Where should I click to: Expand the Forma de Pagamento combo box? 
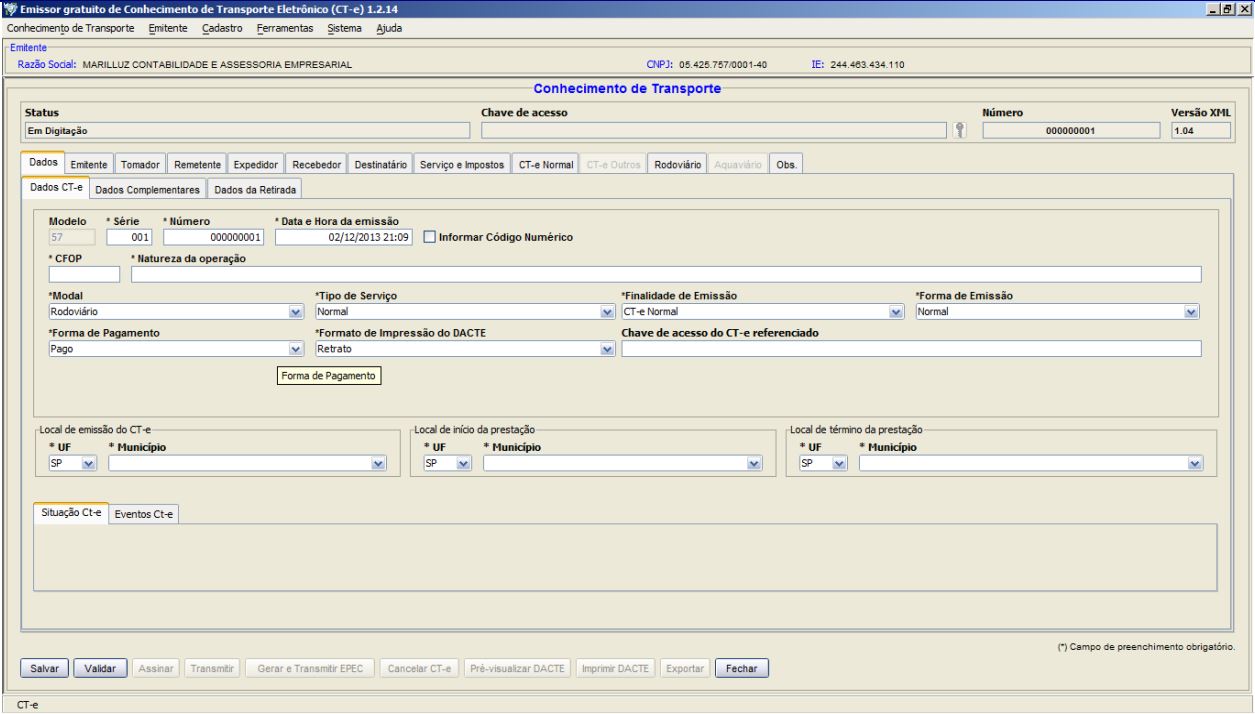pyautogui.click(x=295, y=349)
